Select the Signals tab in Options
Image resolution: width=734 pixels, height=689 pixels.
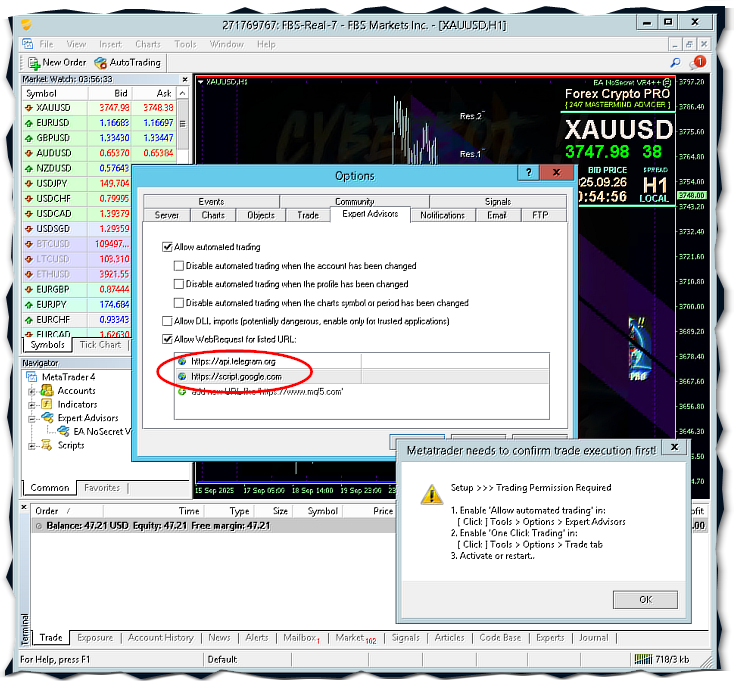pos(498,201)
